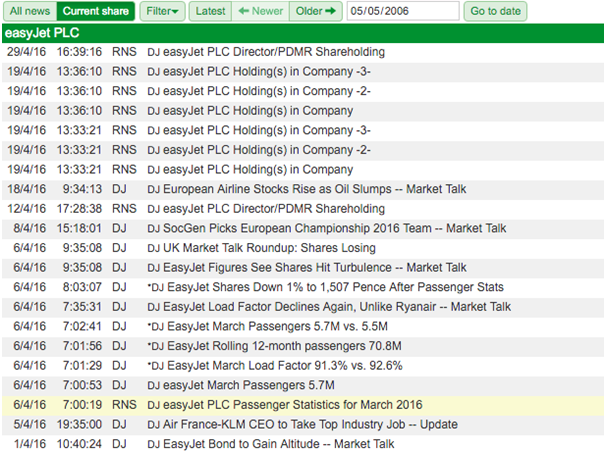Open 13:36:10 Holding(s) in Company -2- story
The image size is (606, 453).
pyautogui.click(x=259, y=91)
